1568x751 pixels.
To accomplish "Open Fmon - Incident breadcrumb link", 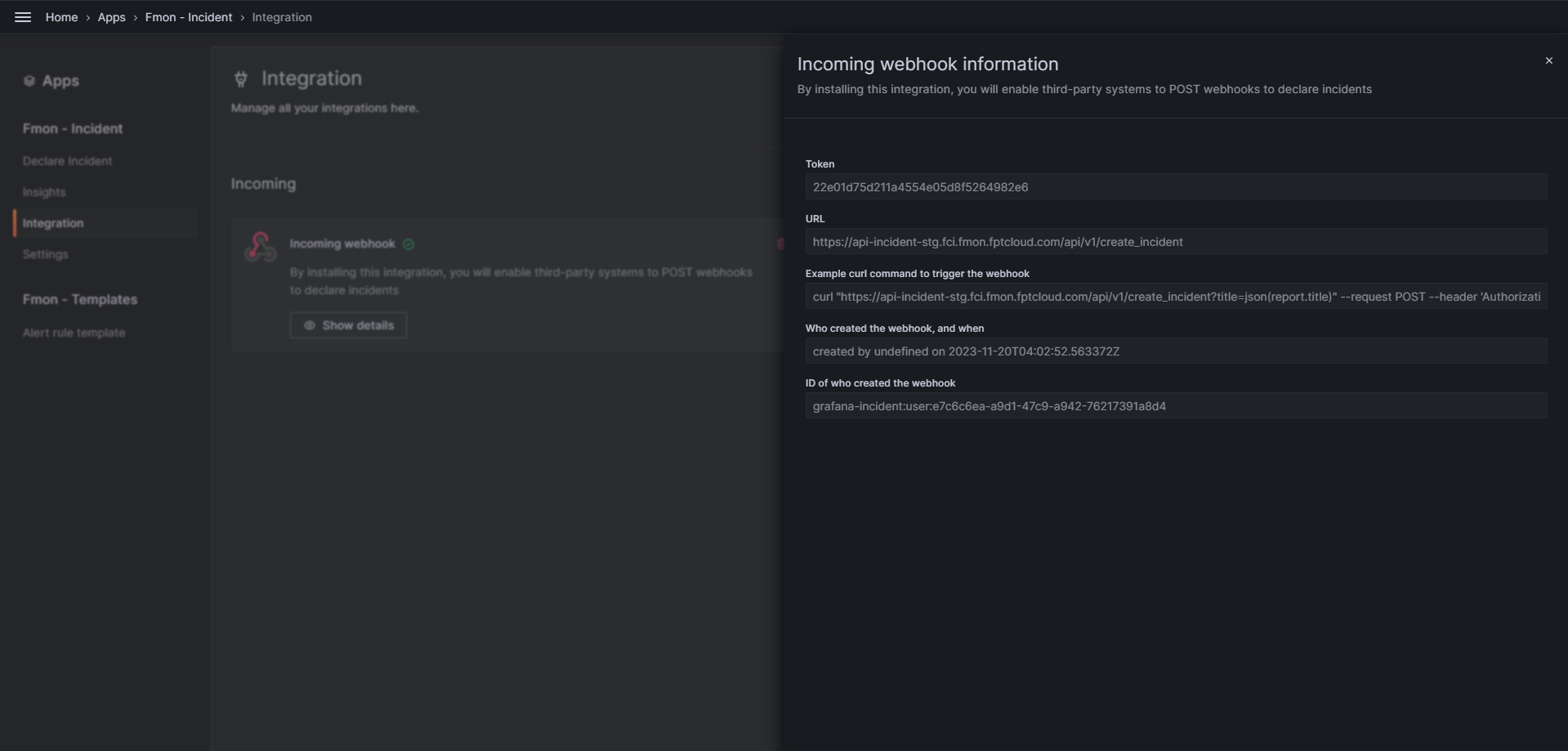I will (188, 17).
